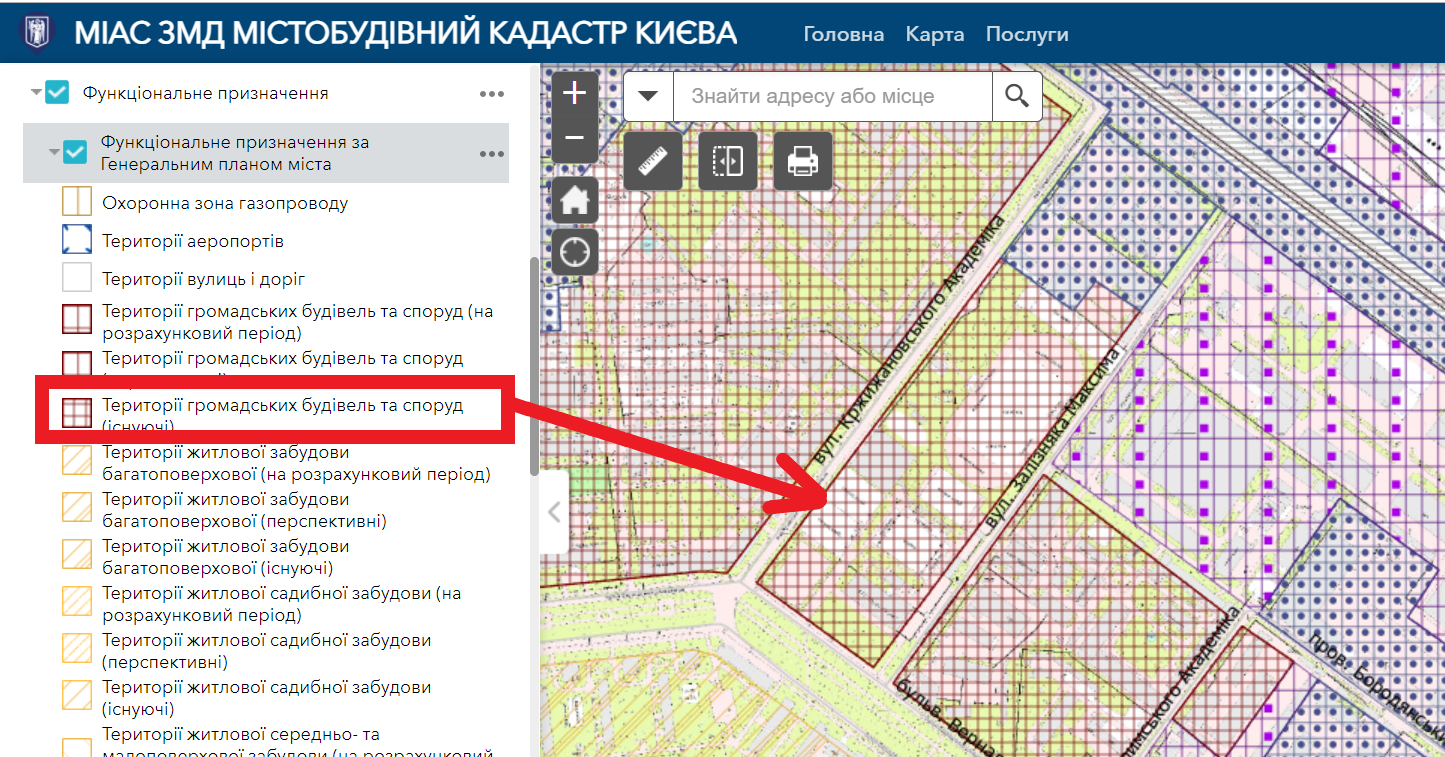Select багатоповерхової (перспективні) legend entry

point(244,510)
